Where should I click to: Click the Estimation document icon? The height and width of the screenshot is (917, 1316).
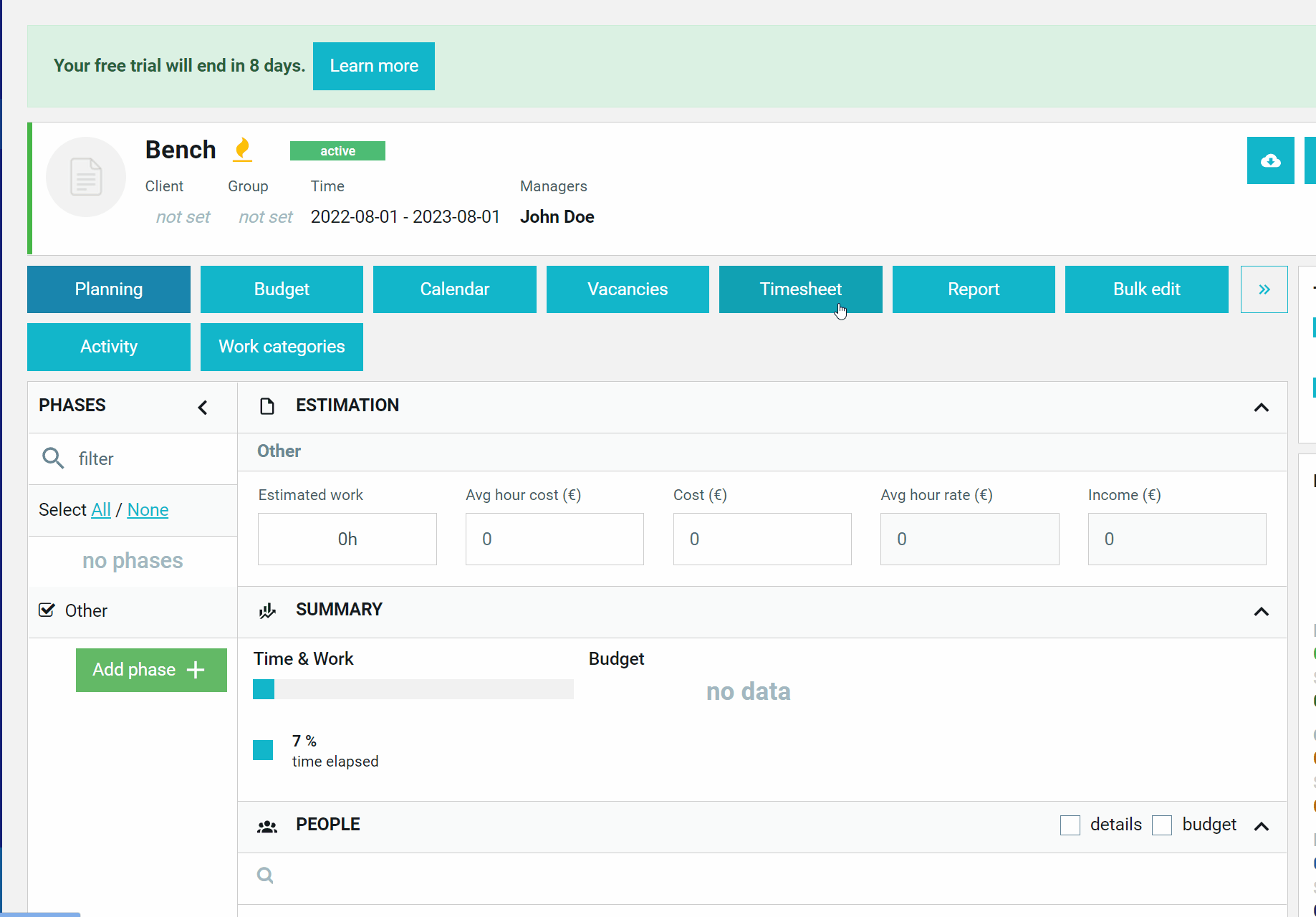coord(267,406)
